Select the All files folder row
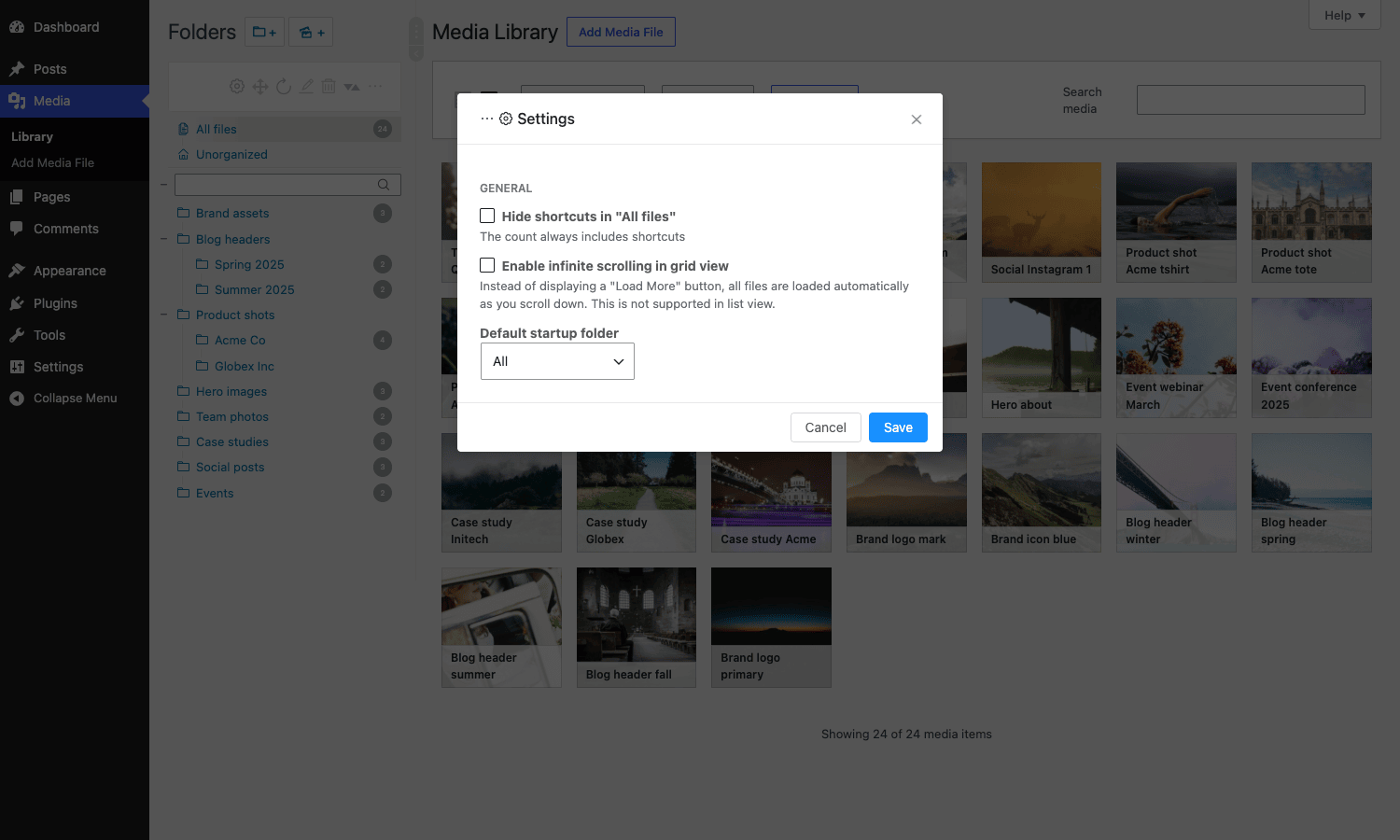The height and width of the screenshot is (840, 1400). tap(285, 129)
